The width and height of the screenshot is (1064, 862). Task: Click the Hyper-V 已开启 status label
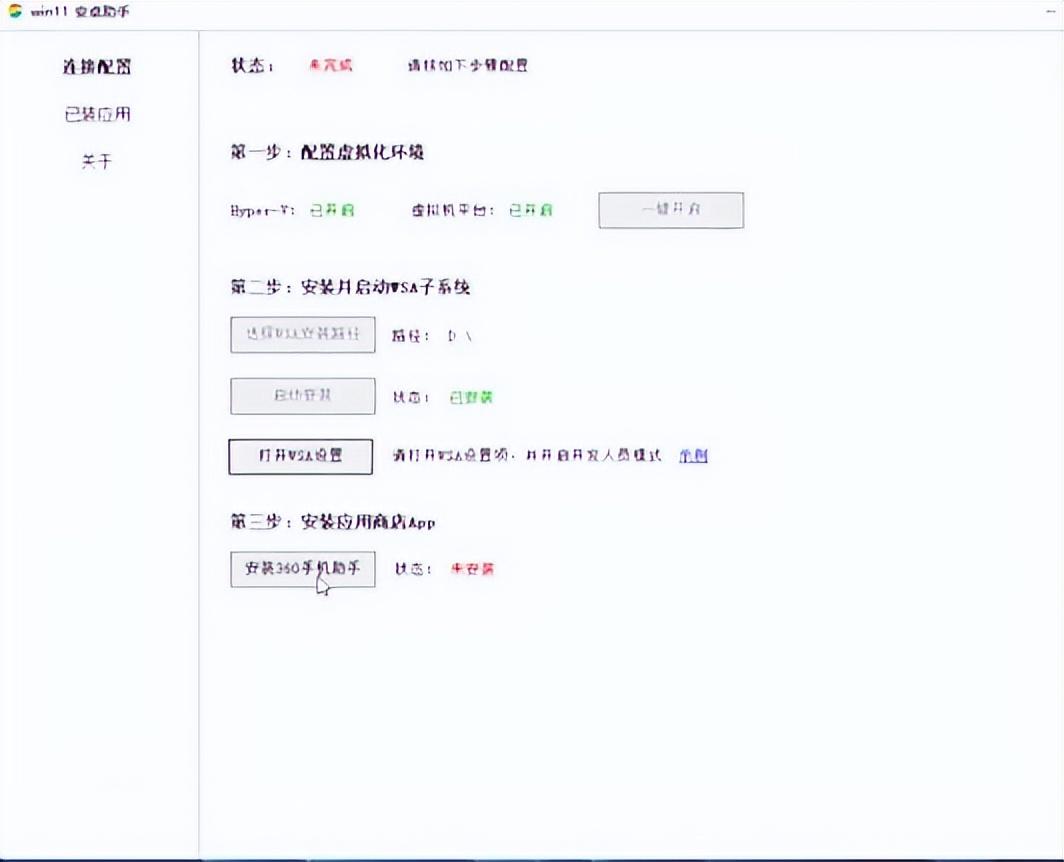click(x=333, y=211)
